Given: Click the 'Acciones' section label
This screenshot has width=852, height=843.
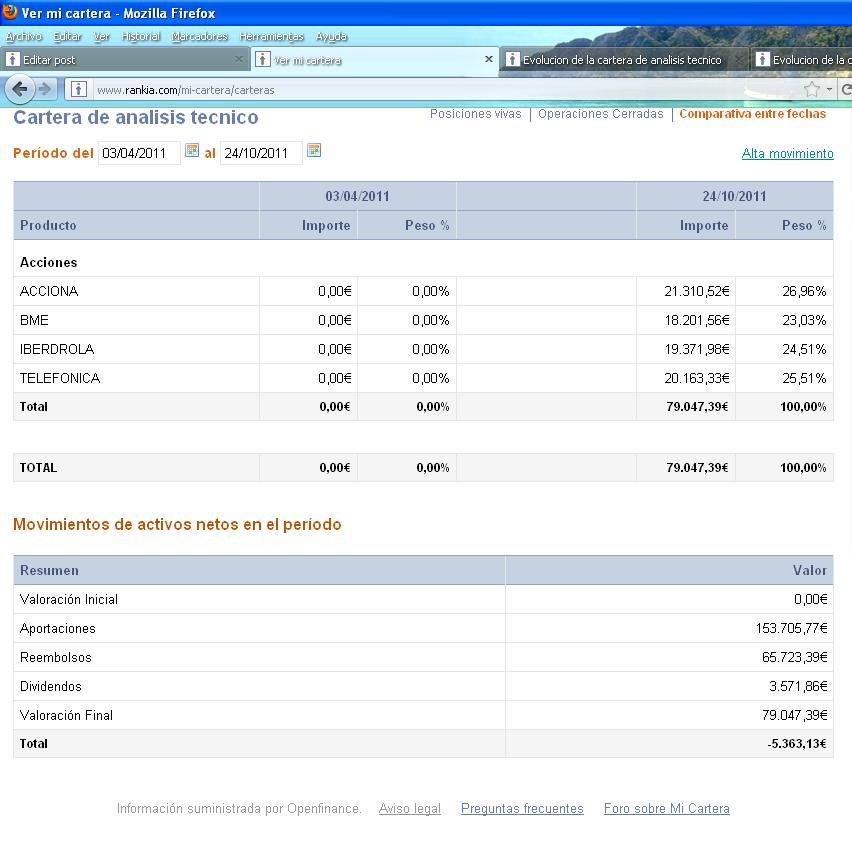Looking at the screenshot, I should 48,262.
